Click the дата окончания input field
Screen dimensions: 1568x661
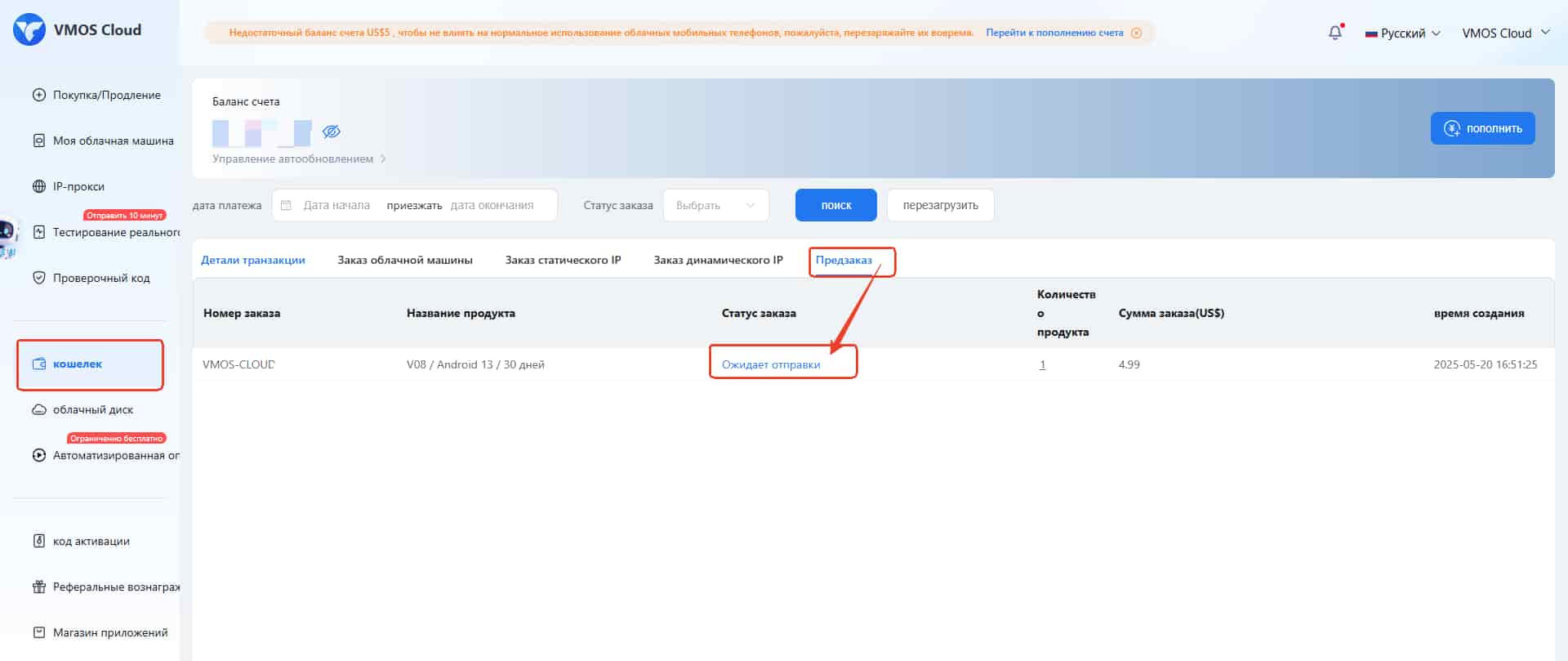click(492, 205)
